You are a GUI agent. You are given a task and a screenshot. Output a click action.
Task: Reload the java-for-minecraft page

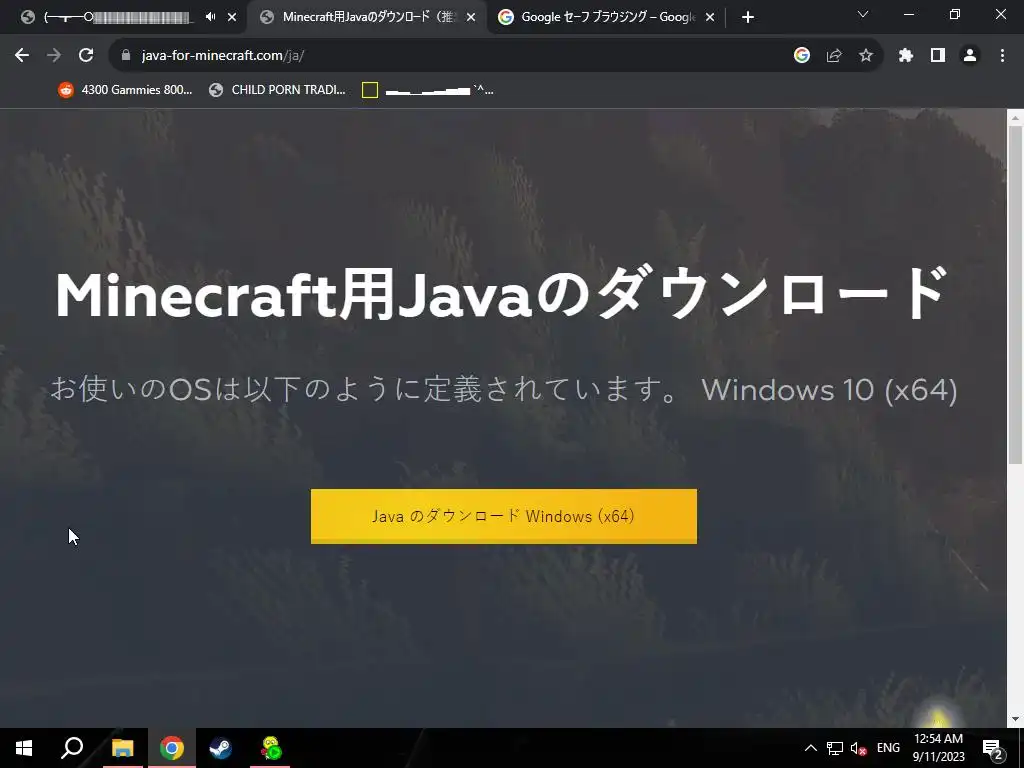pyautogui.click(x=86, y=56)
